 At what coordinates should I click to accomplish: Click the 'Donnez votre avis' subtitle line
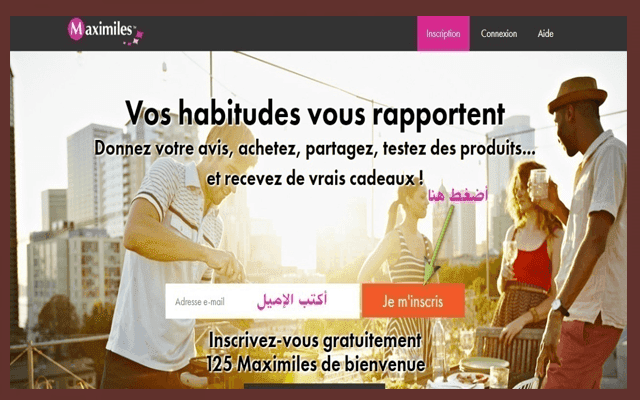pos(315,149)
